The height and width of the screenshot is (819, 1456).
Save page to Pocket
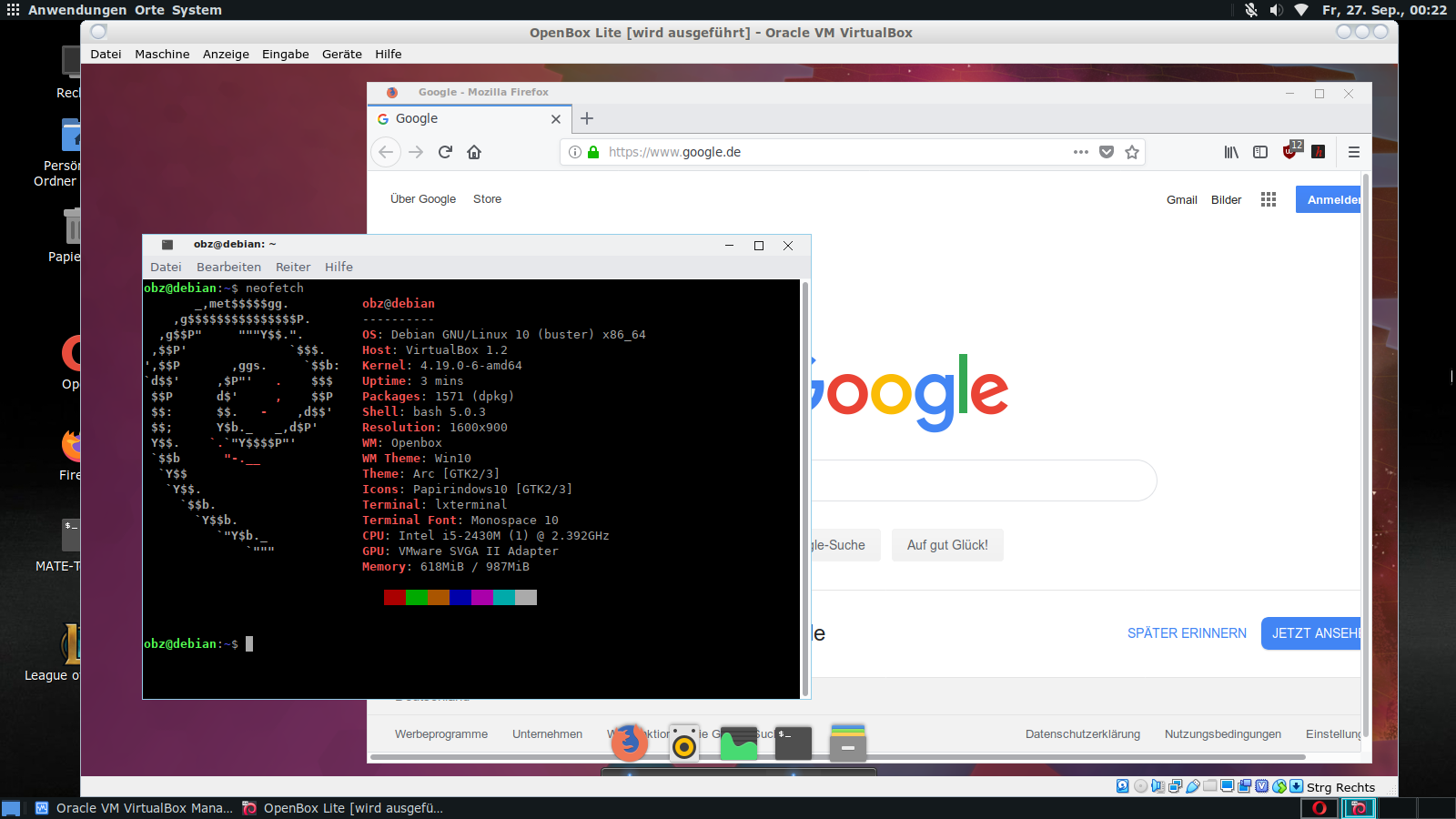[1107, 152]
